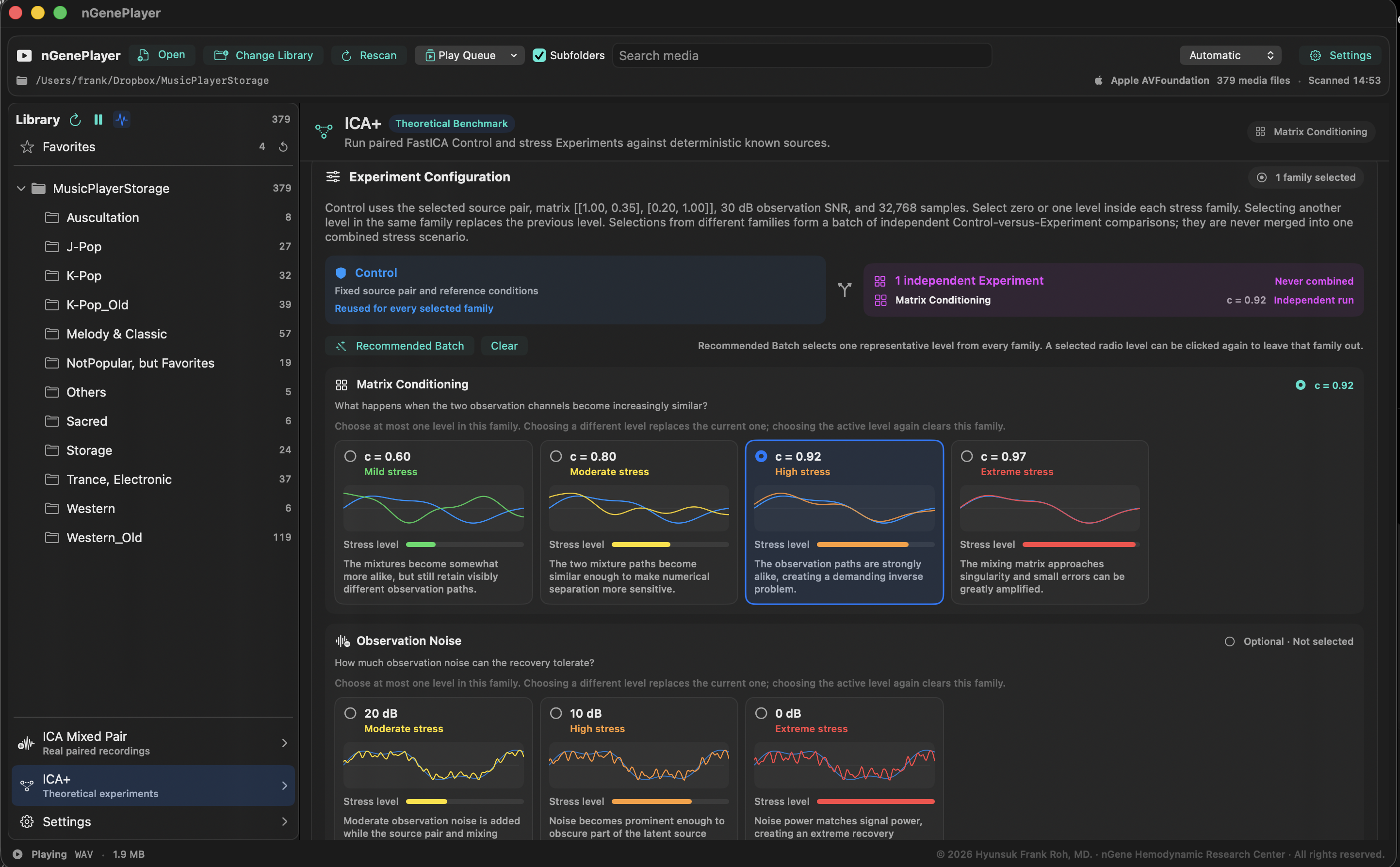Click the playing status icon in footer
Viewport: 1400px width, 867px height.
[x=18, y=854]
